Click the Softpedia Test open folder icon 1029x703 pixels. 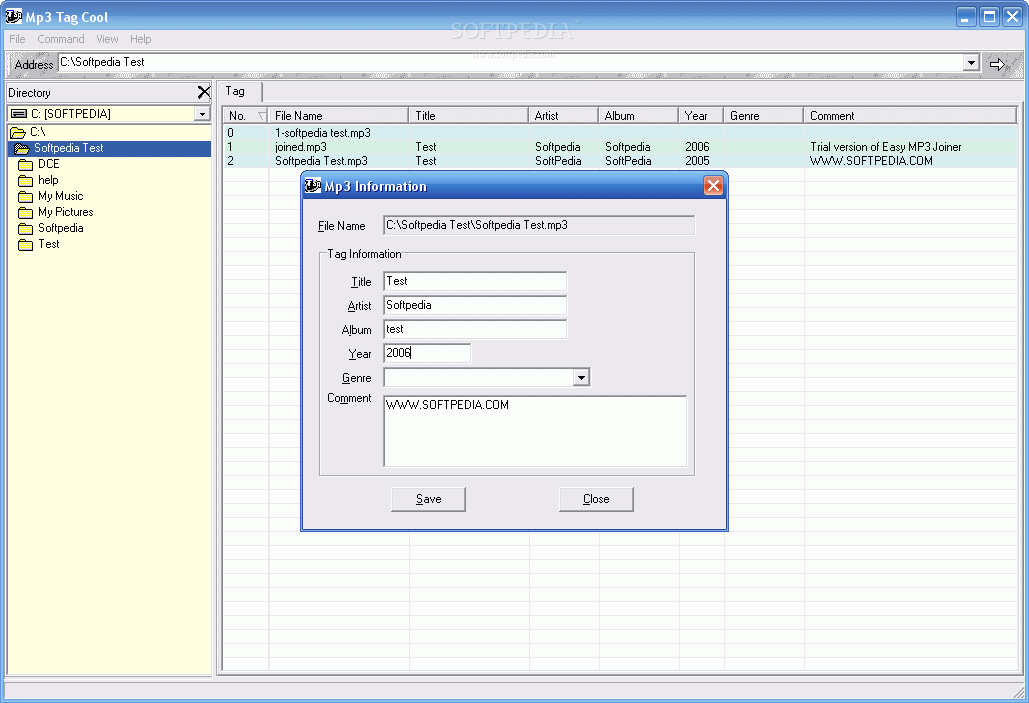coord(22,149)
